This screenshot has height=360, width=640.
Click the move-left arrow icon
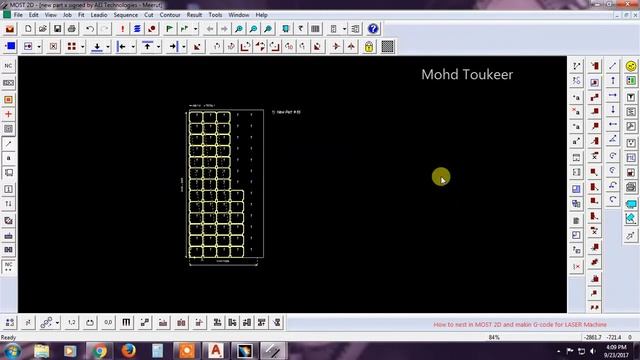pyautogui.click(x=122, y=47)
